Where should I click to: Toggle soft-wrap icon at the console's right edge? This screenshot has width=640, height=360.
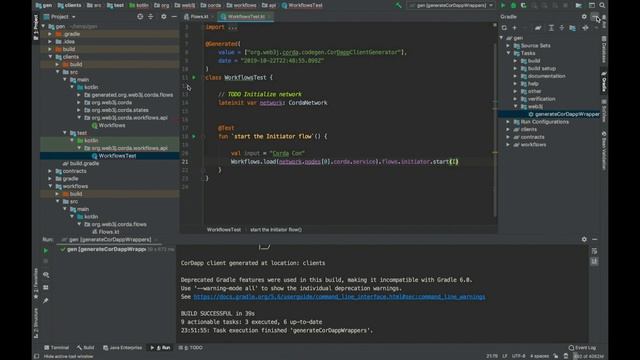tap(594, 251)
